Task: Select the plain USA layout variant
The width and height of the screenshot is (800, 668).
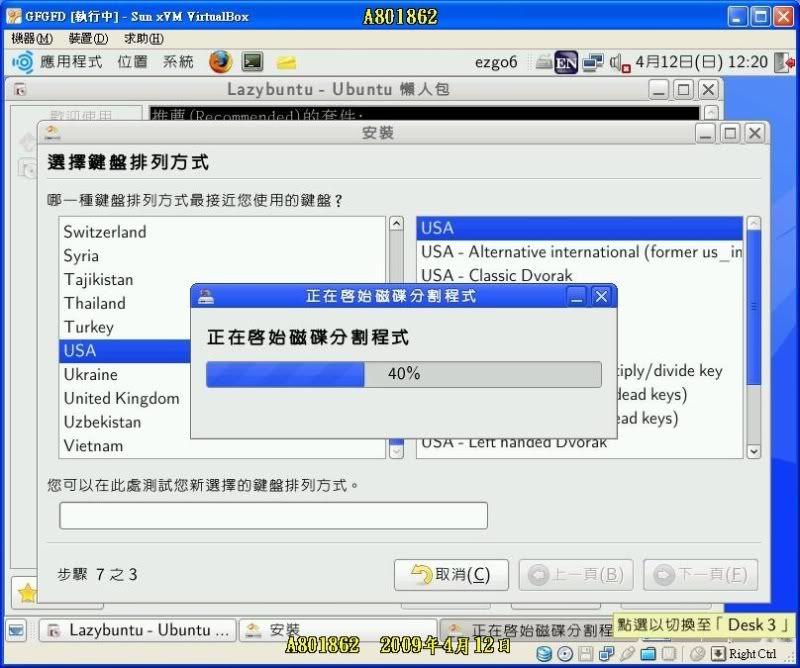Action: [580, 228]
